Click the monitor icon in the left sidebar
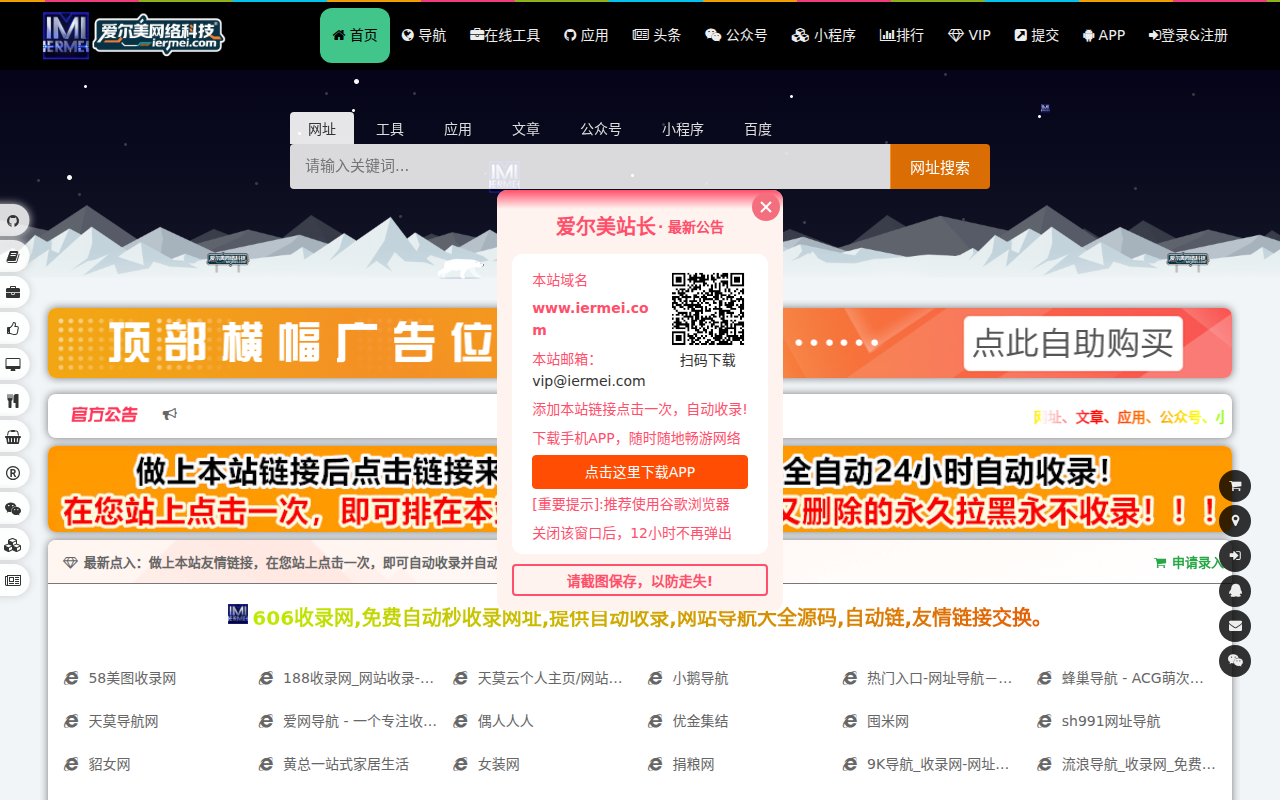The width and height of the screenshot is (1280, 800). [x=13, y=364]
